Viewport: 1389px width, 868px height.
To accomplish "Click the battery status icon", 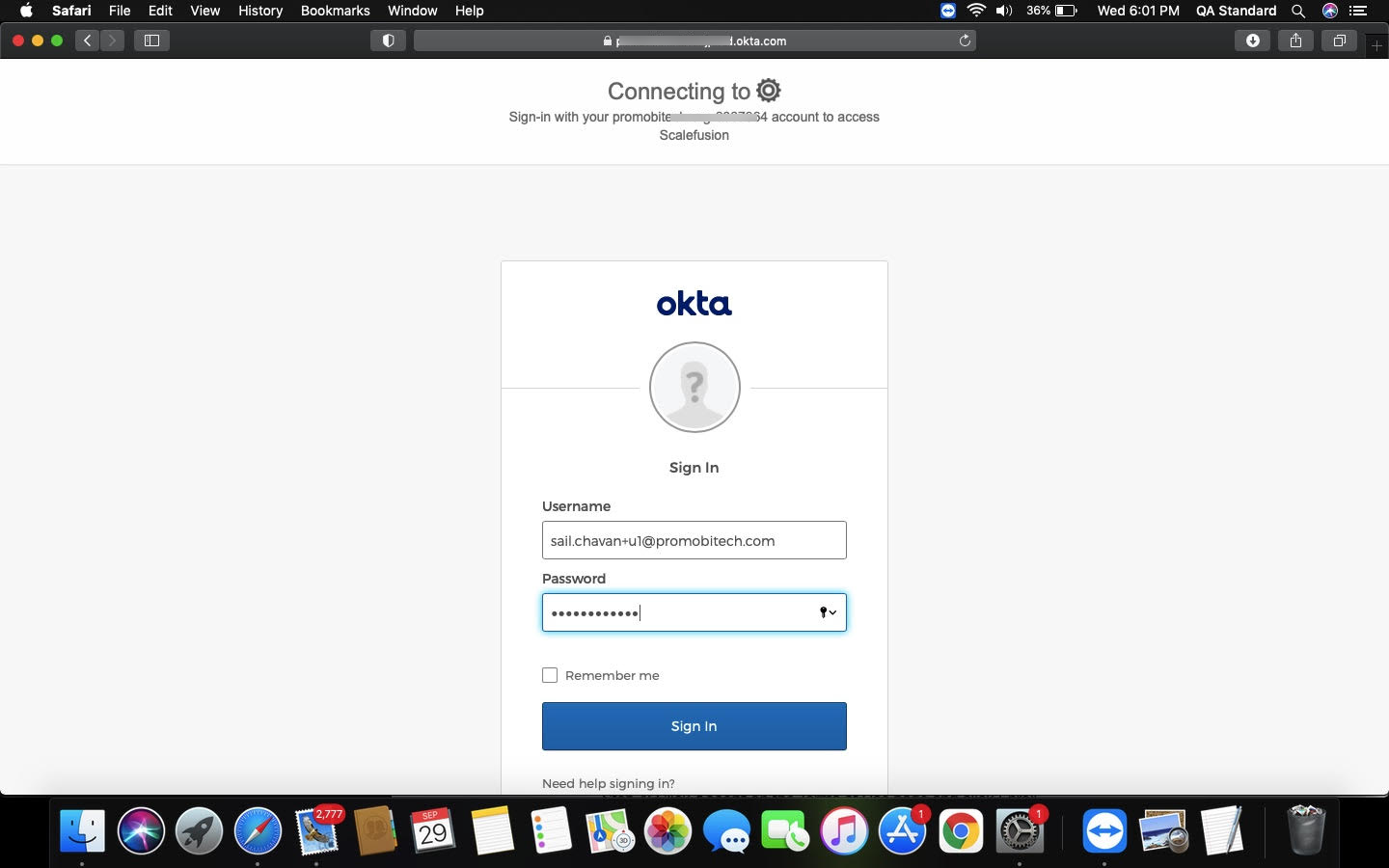I will click(1066, 11).
